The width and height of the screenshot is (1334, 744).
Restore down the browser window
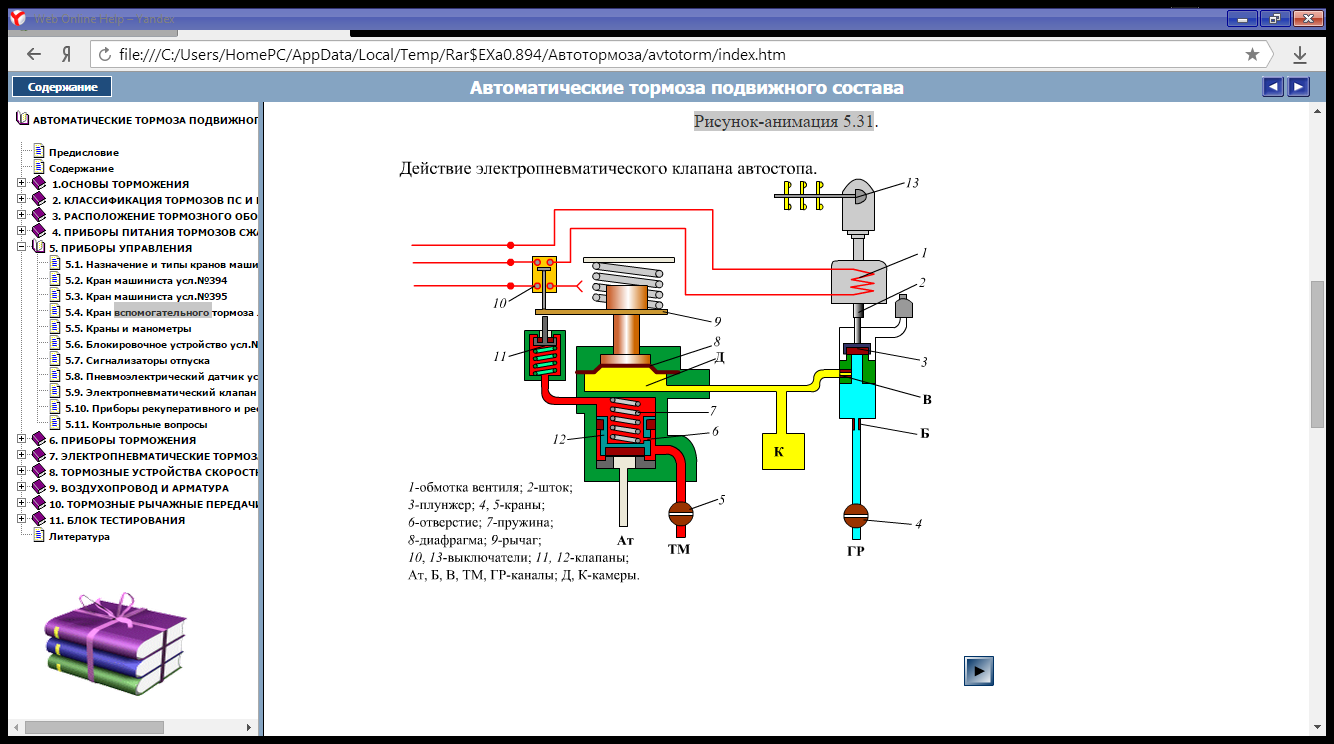click(1275, 18)
